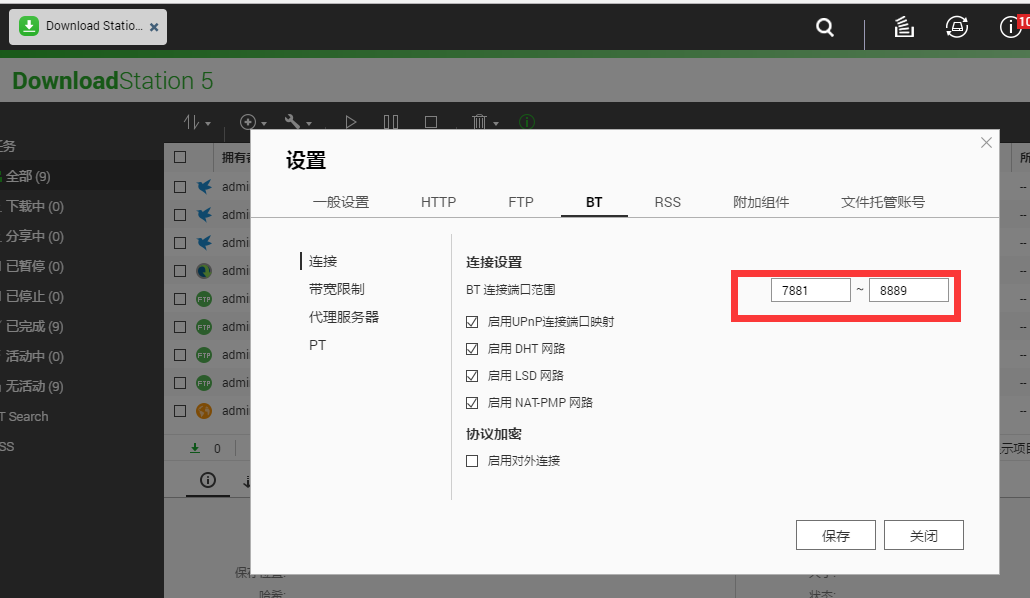Close the Download Station tab

[x=154, y=27]
